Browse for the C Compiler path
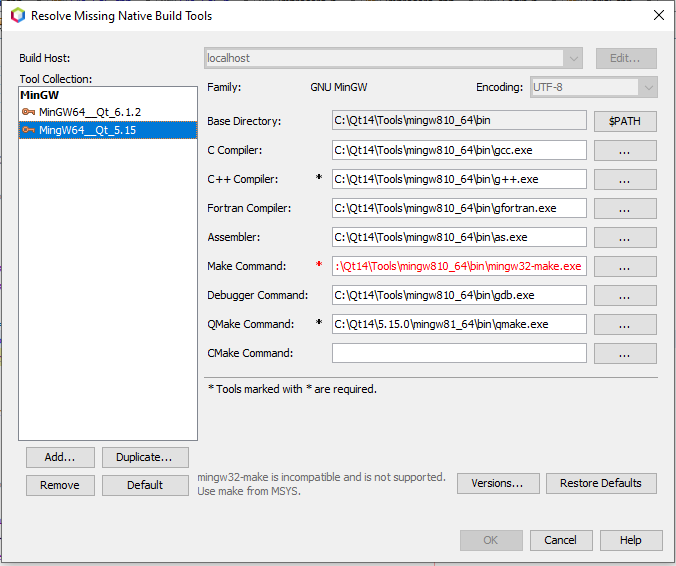The height and width of the screenshot is (566, 676). tap(625, 150)
